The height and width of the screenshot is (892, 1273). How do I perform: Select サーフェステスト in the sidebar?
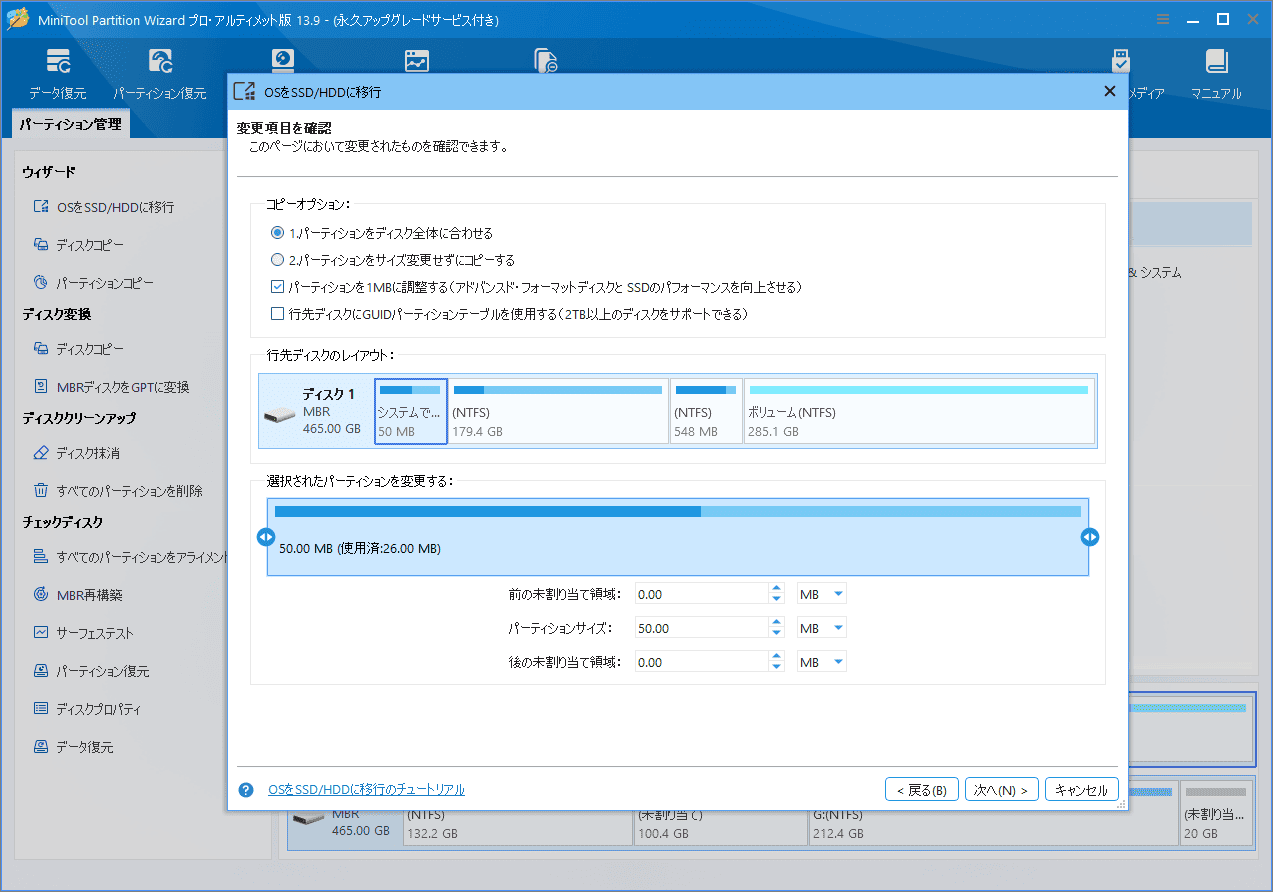coord(83,633)
